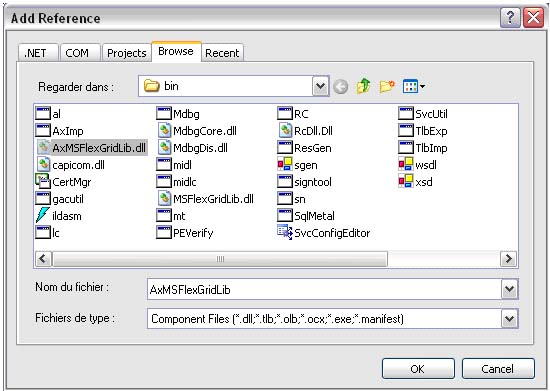Click the wsdl colored blocks icon

coord(406,164)
